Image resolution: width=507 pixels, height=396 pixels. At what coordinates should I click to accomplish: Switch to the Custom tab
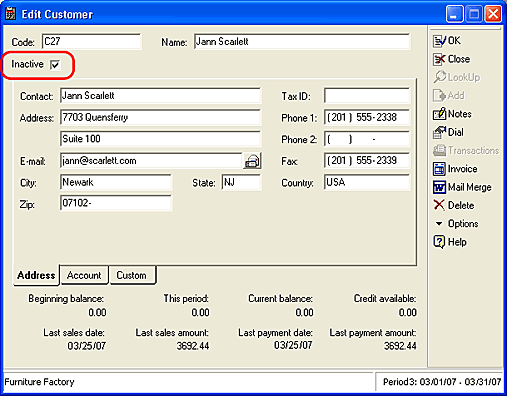point(132,275)
